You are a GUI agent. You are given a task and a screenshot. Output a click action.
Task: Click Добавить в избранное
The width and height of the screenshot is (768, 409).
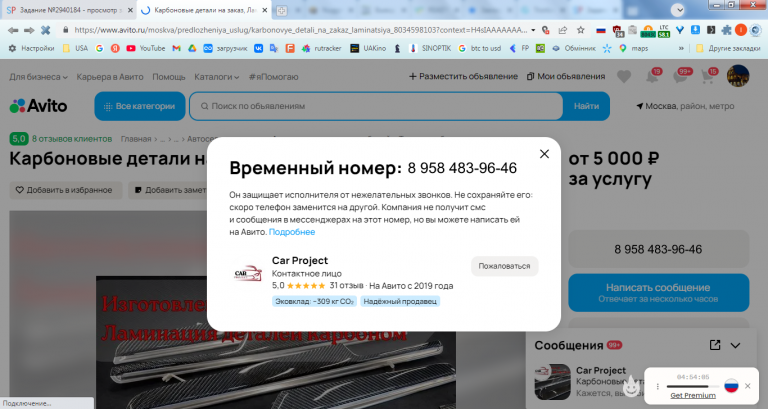tap(65, 190)
